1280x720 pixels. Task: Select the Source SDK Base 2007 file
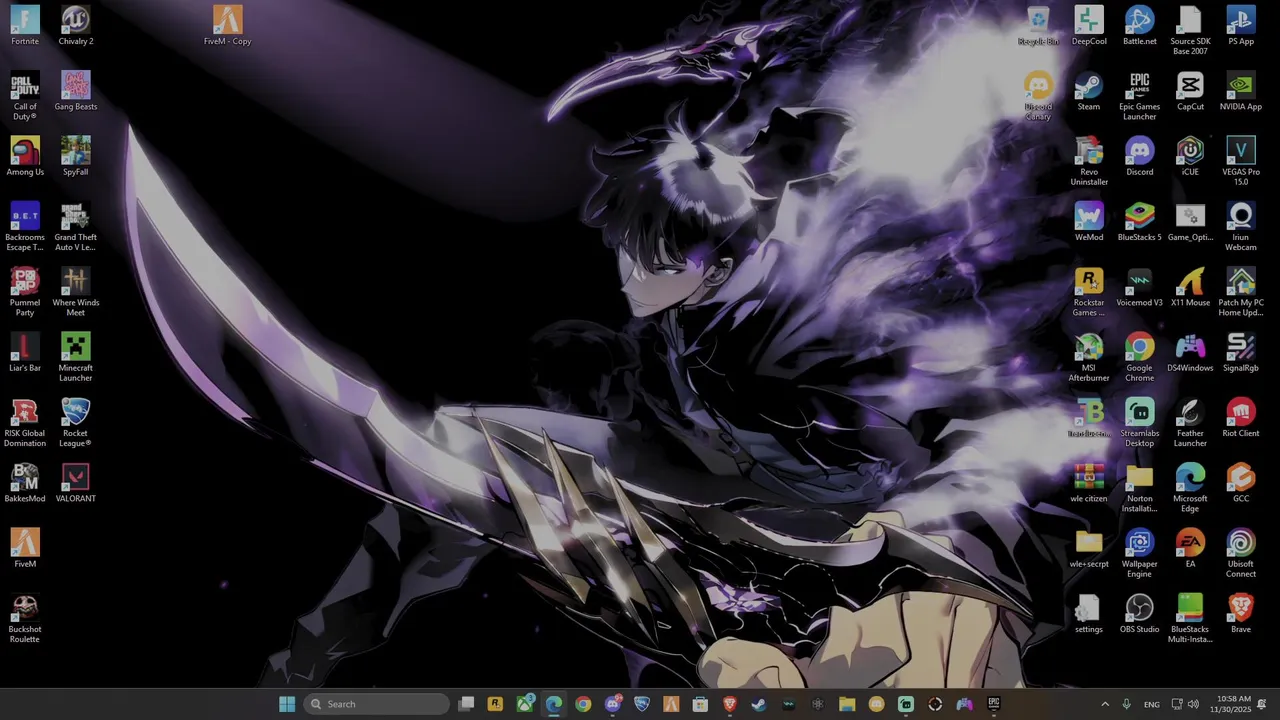(x=1190, y=31)
